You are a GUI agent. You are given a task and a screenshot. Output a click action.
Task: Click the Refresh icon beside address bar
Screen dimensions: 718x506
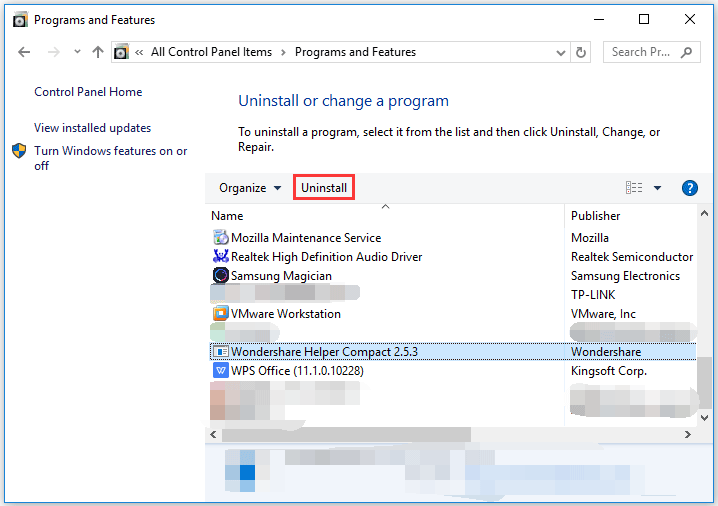pos(583,52)
